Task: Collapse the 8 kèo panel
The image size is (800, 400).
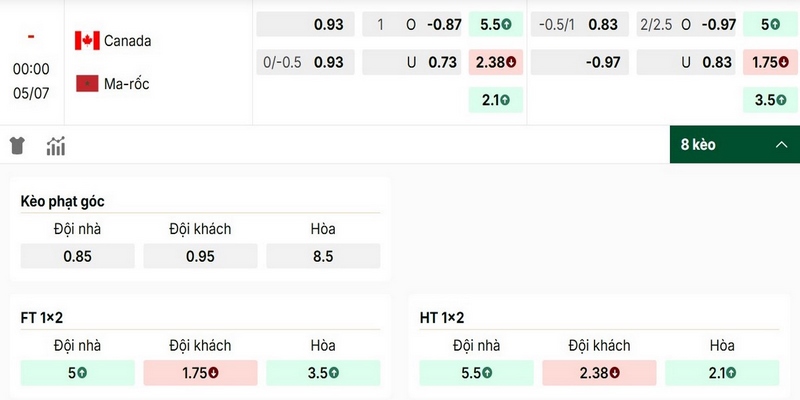Action: pos(735,145)
